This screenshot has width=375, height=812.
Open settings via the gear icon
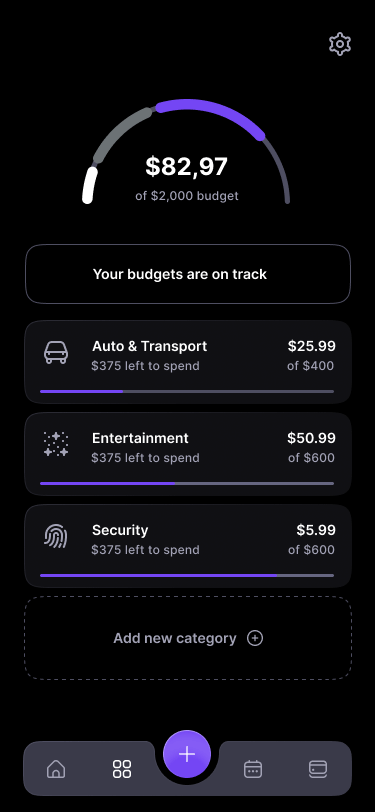point(340,45)
